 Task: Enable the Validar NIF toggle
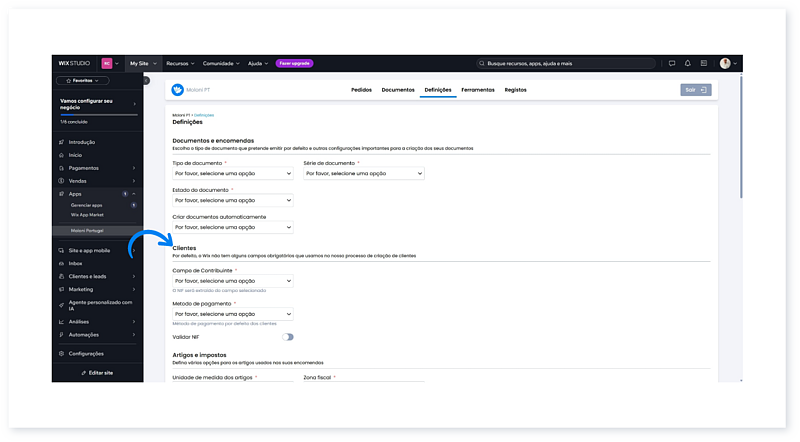pos(288,337)
